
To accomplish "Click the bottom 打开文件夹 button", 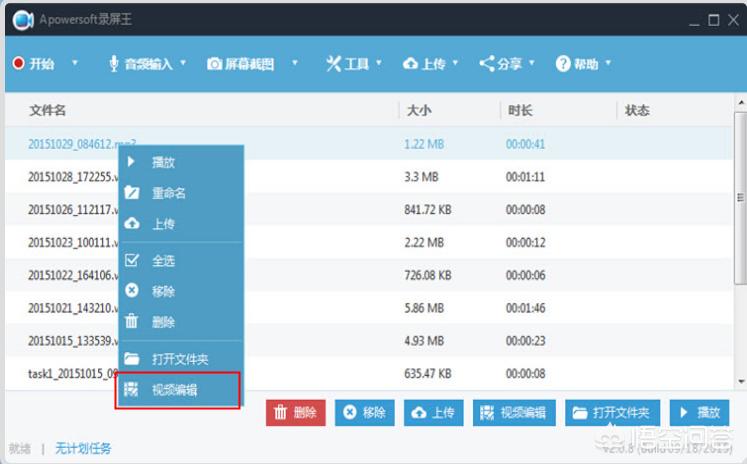I will pyautogui.click(x=612, y=412).
